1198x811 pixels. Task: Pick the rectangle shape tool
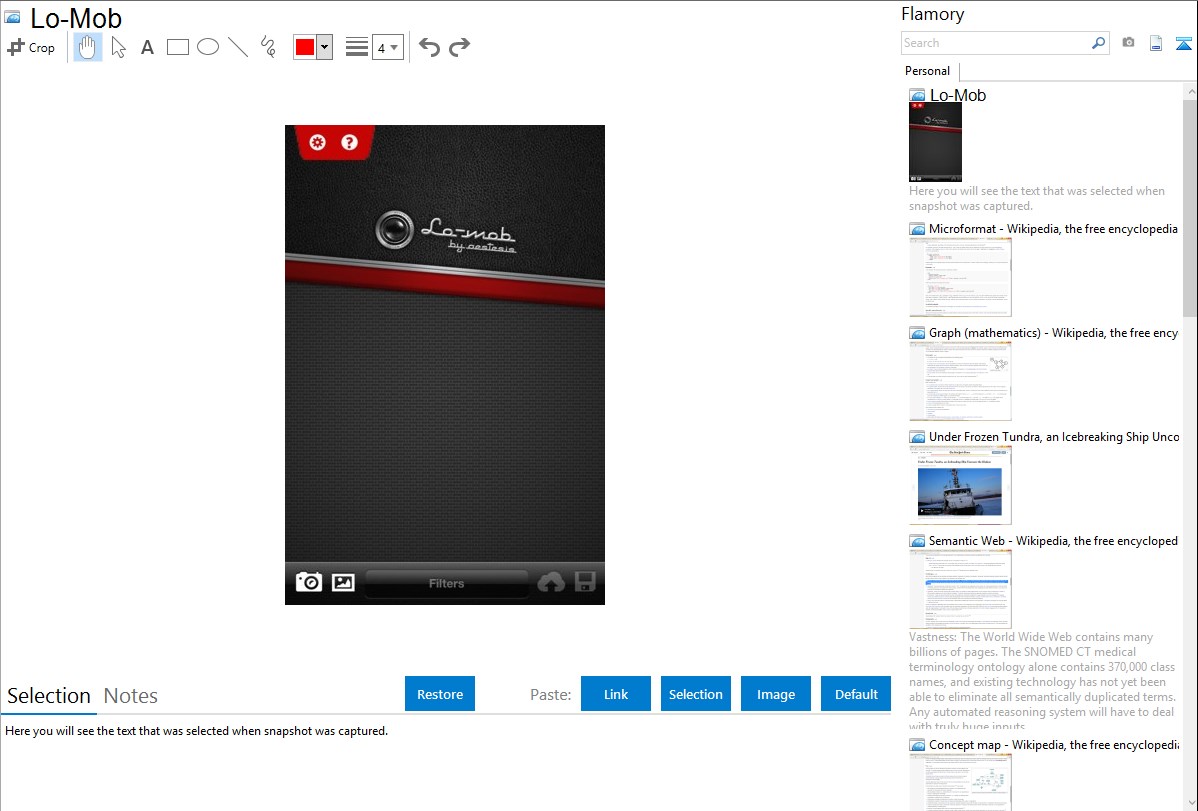click(178, 47)
